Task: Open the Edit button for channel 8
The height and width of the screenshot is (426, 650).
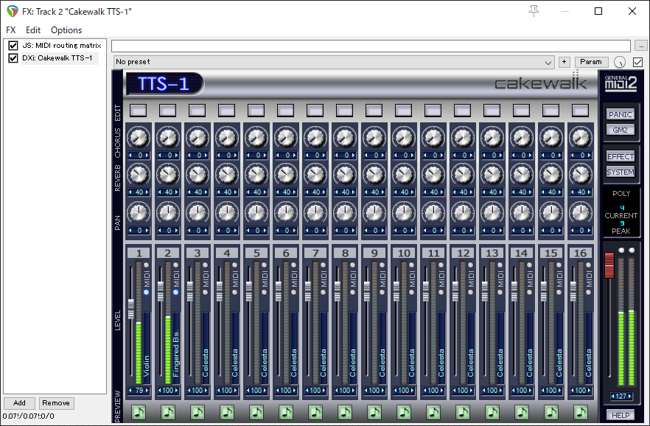Action: (344, 110)
